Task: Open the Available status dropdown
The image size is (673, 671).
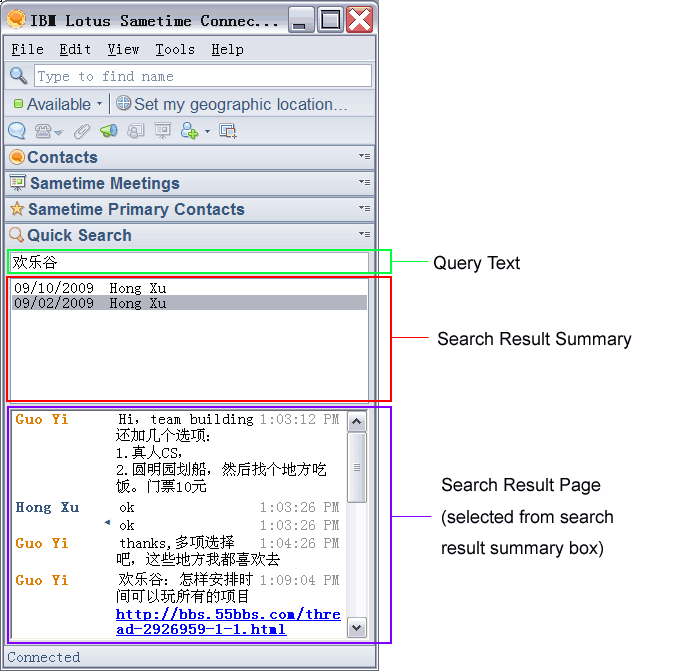Action: (x=100, y=104)
